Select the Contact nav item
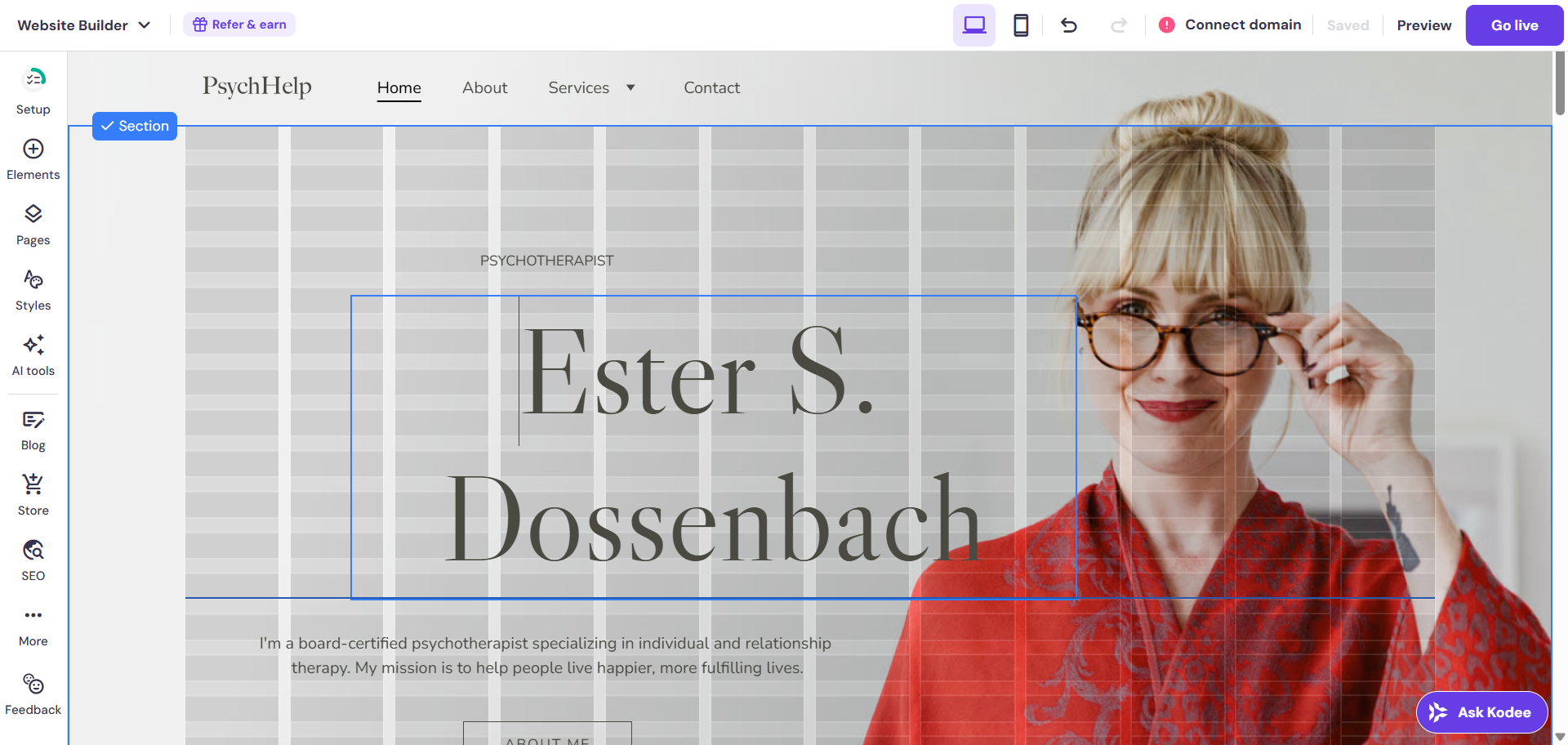This screenshot has width=1568, height=745. click(x=712, y=87)
